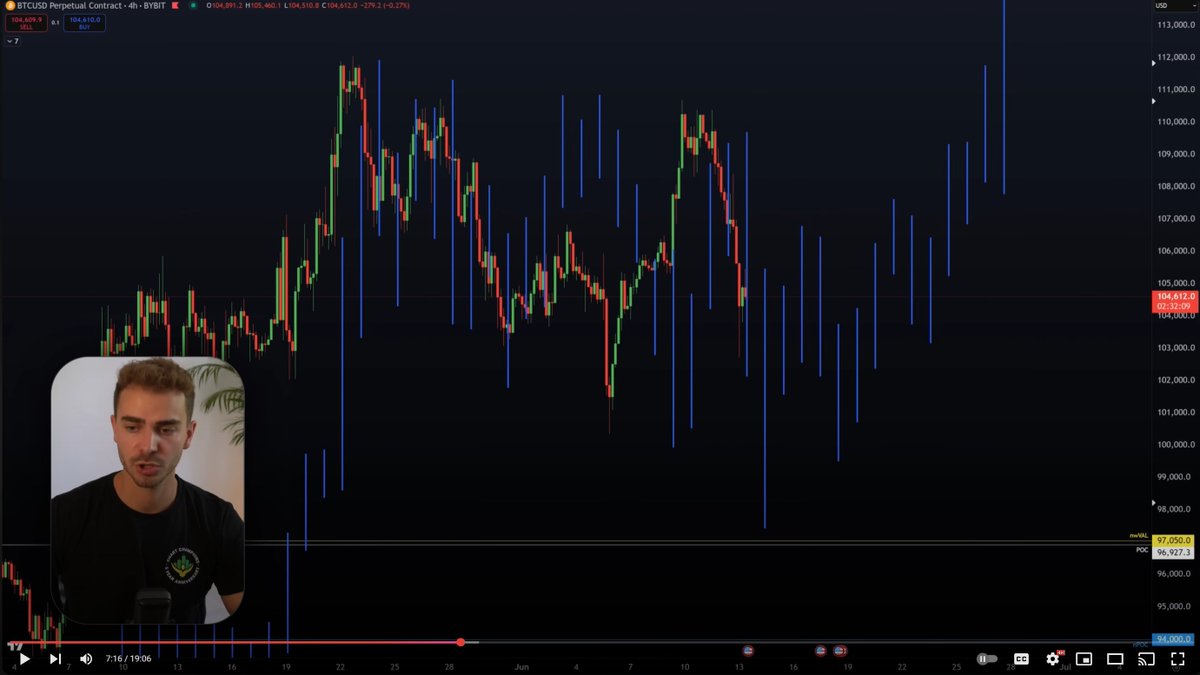
Task: Click the Bitcoin symbol icon
Action: coord(9,6)
